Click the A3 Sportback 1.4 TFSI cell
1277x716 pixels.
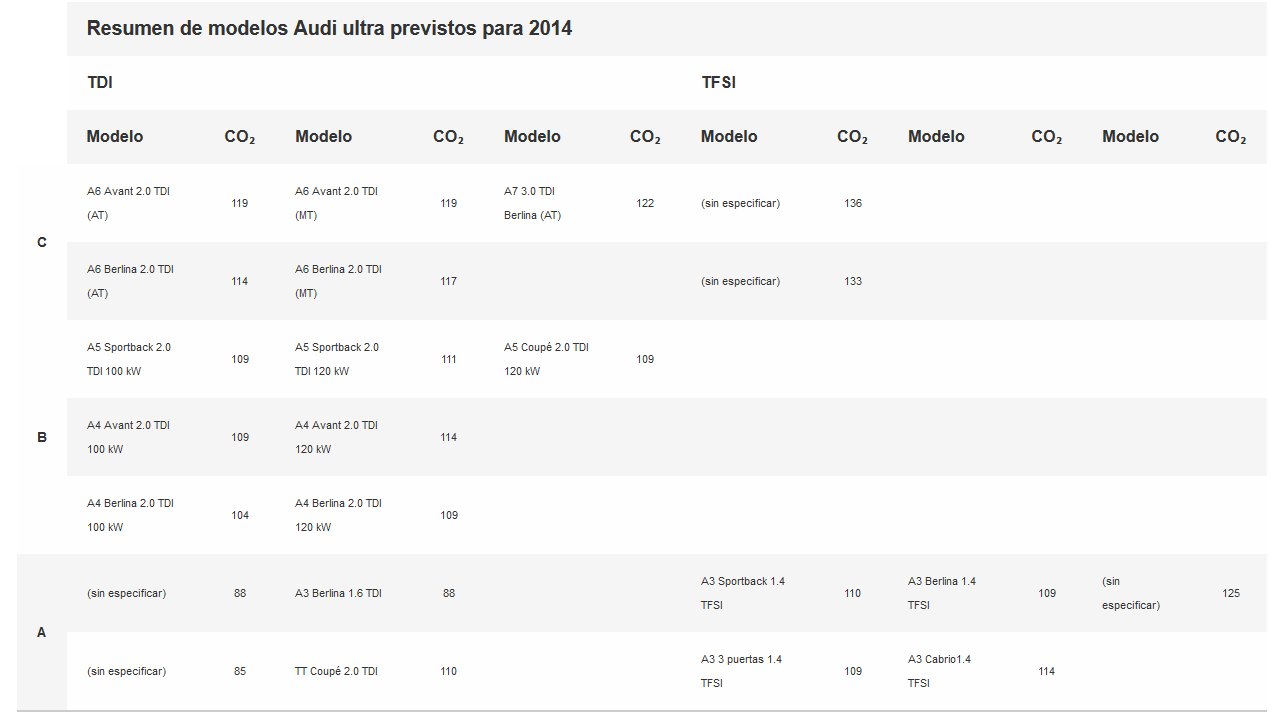(743, 593)
